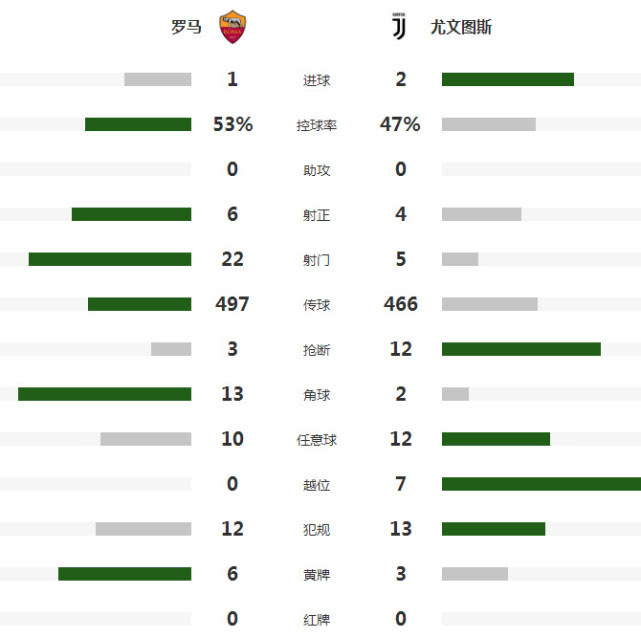Click Roma's 13 corners green bar
Image resolution: width=641 pixels, height=638 pixels.
tap(105, 394)
